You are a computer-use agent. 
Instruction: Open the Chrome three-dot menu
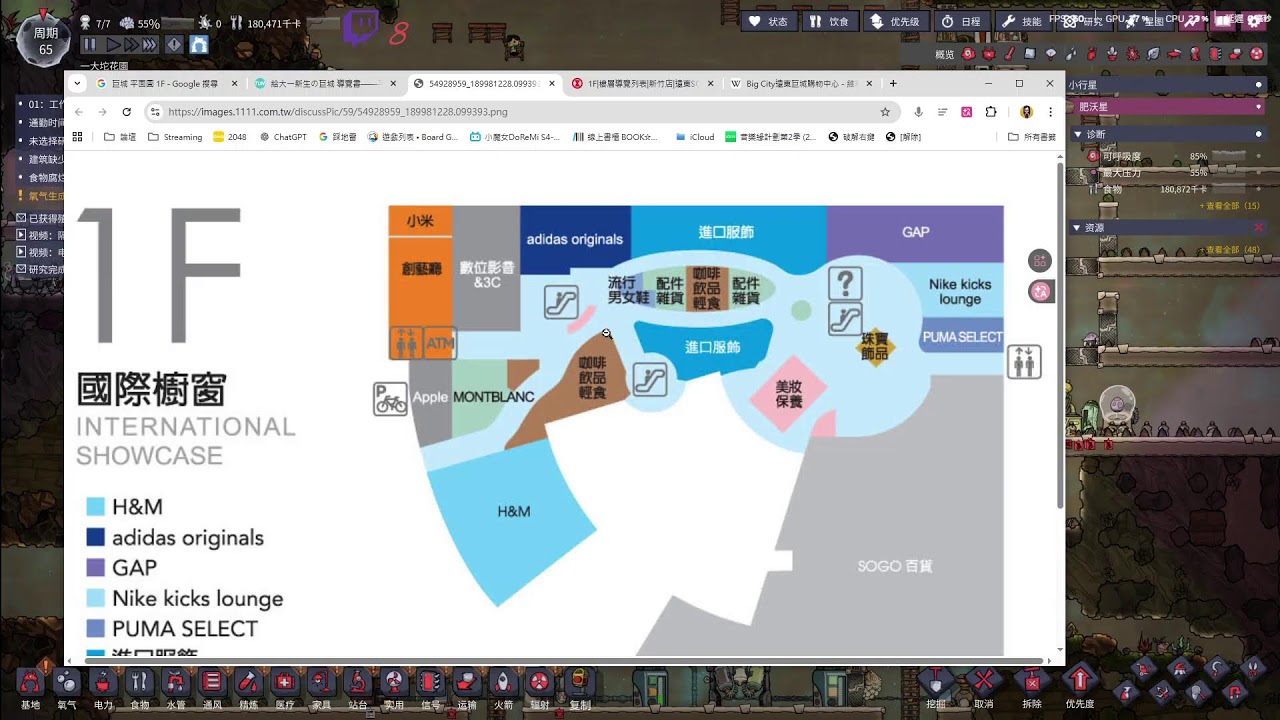click(1050, 112)
